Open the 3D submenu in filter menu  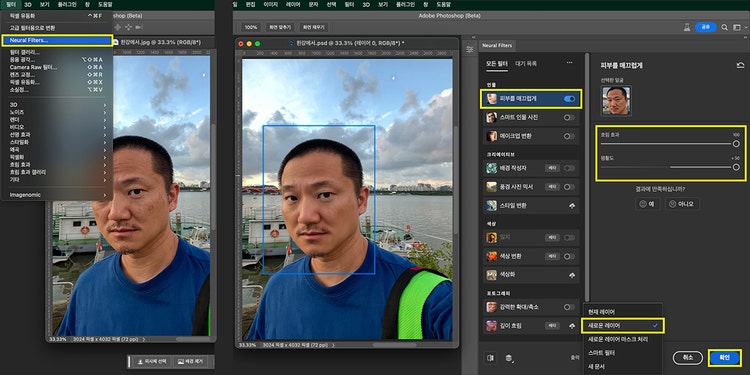56,104
